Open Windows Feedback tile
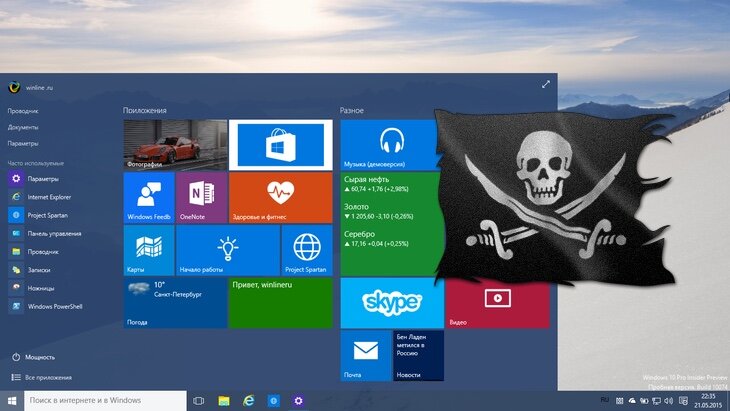This screenshot has height=411, width=730. click(149, 197)
